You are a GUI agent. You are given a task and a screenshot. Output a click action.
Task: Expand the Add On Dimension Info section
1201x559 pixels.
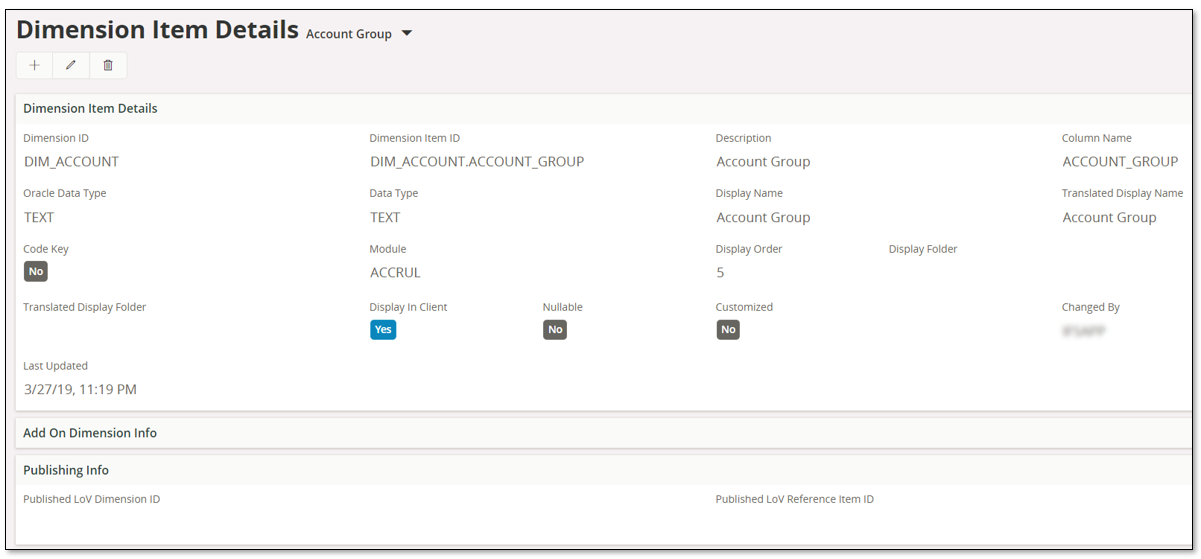pos(606,433)
